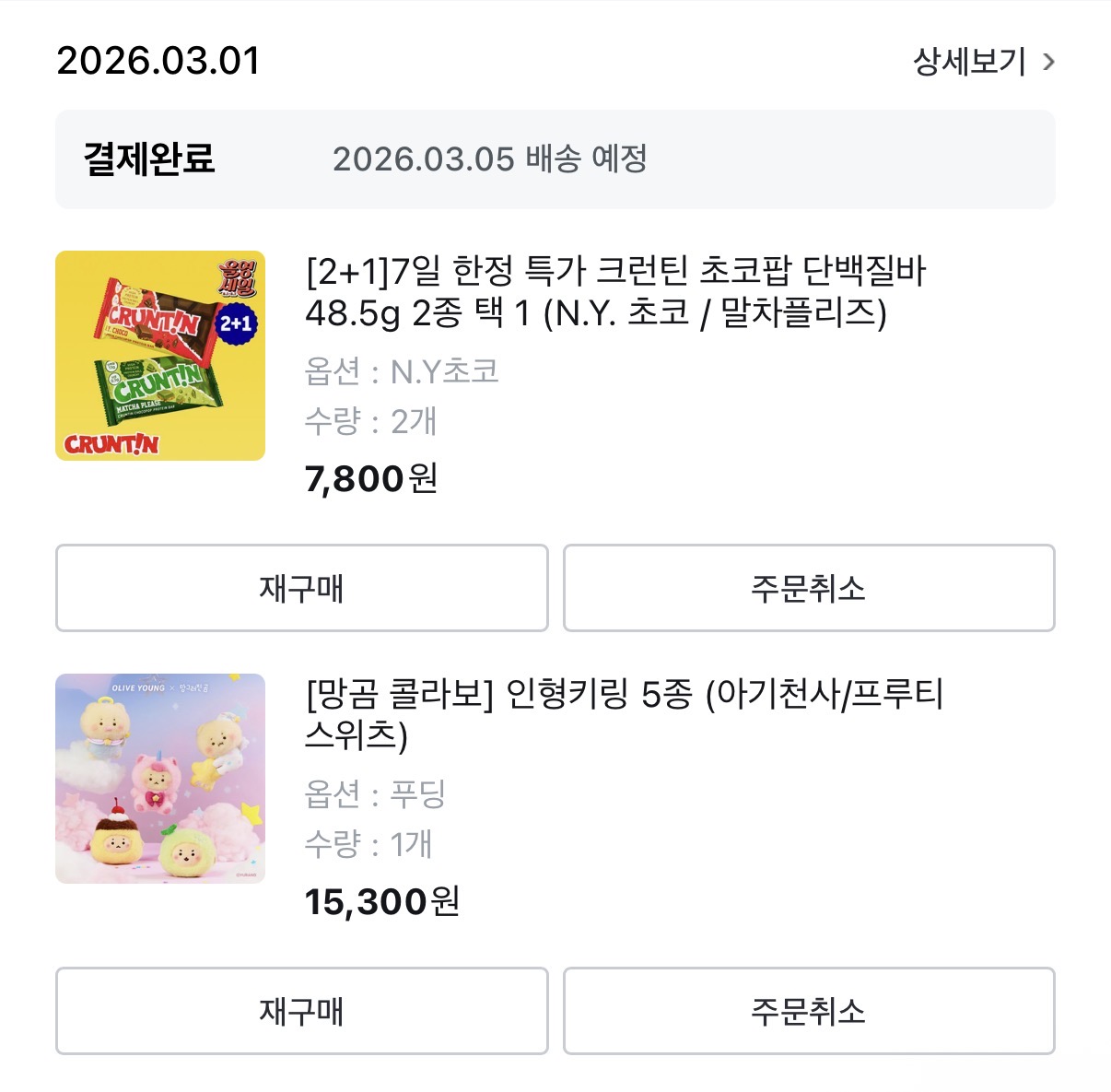Click the 수량 : 2개 quantity text
This screenshot has height=1092, width=1111.
click(x=370, y=421)
